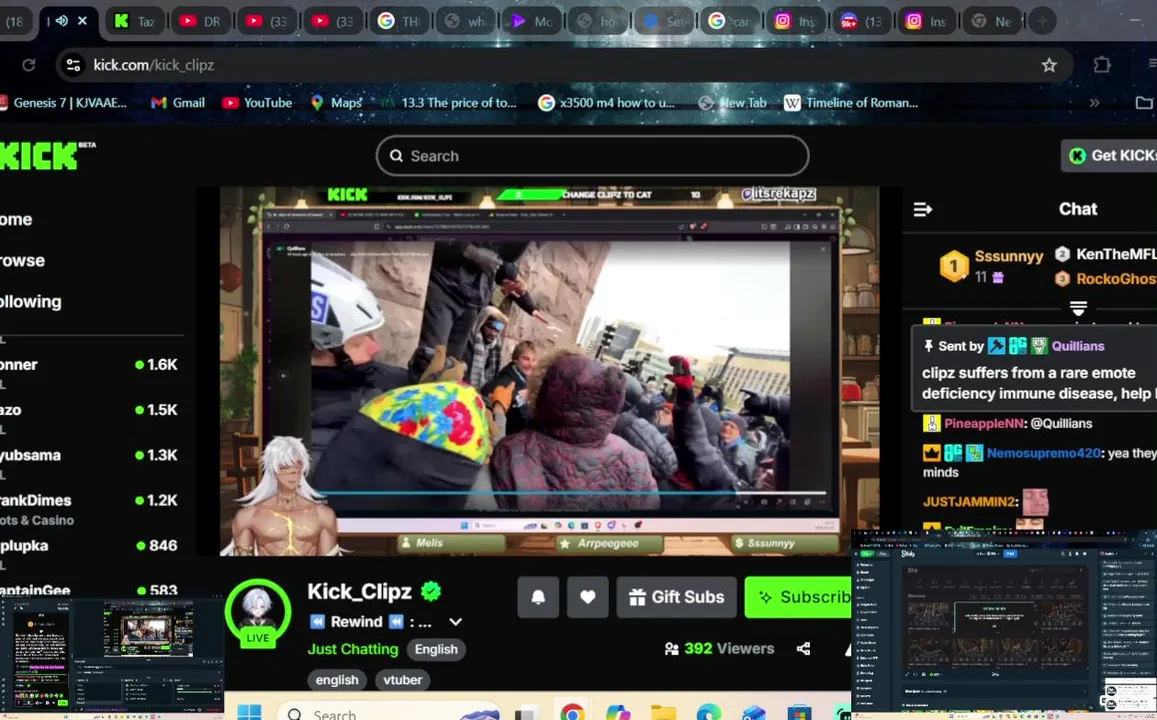Open site information icon in address bar
1157x720 pixels.
[x=73, y=65]
